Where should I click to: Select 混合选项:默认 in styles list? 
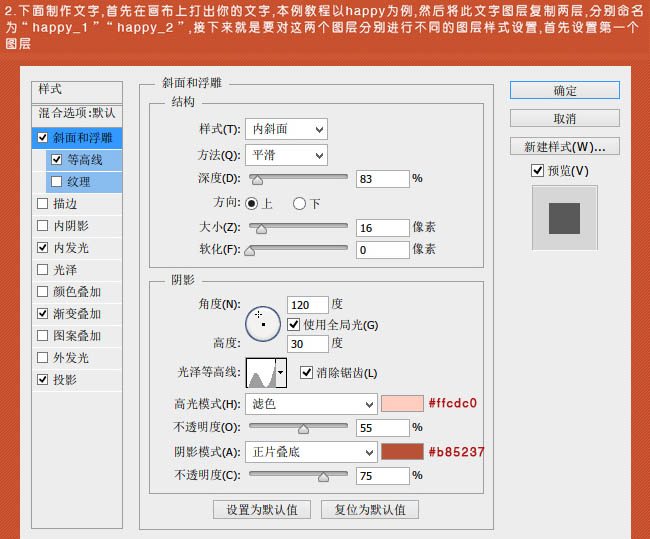[77, 115]
